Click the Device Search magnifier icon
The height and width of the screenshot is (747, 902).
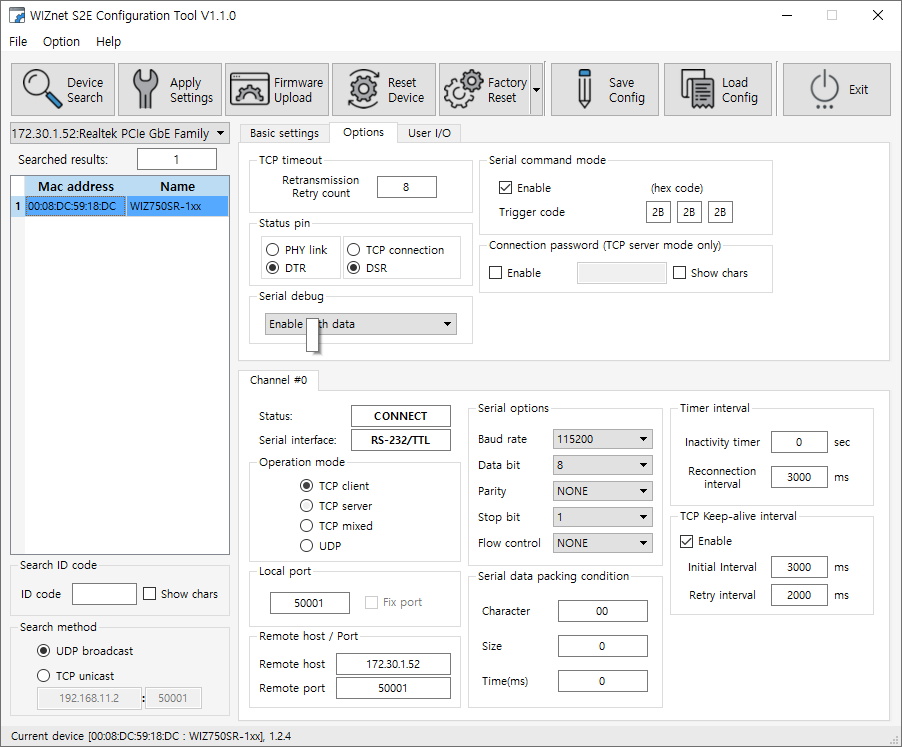coord(42,89)
